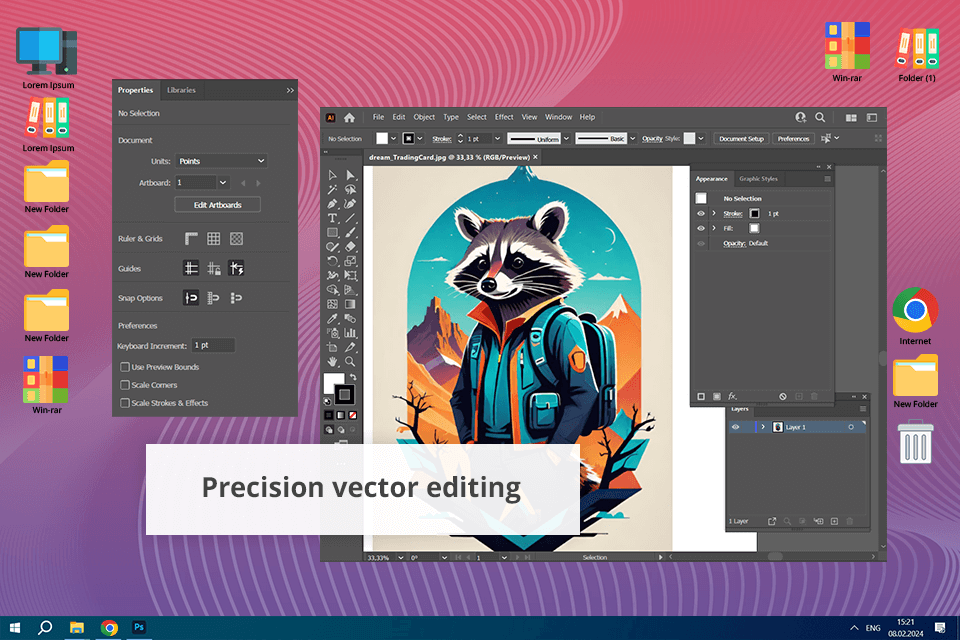
Task: Select the Pen tool
Action: [332, 204]
